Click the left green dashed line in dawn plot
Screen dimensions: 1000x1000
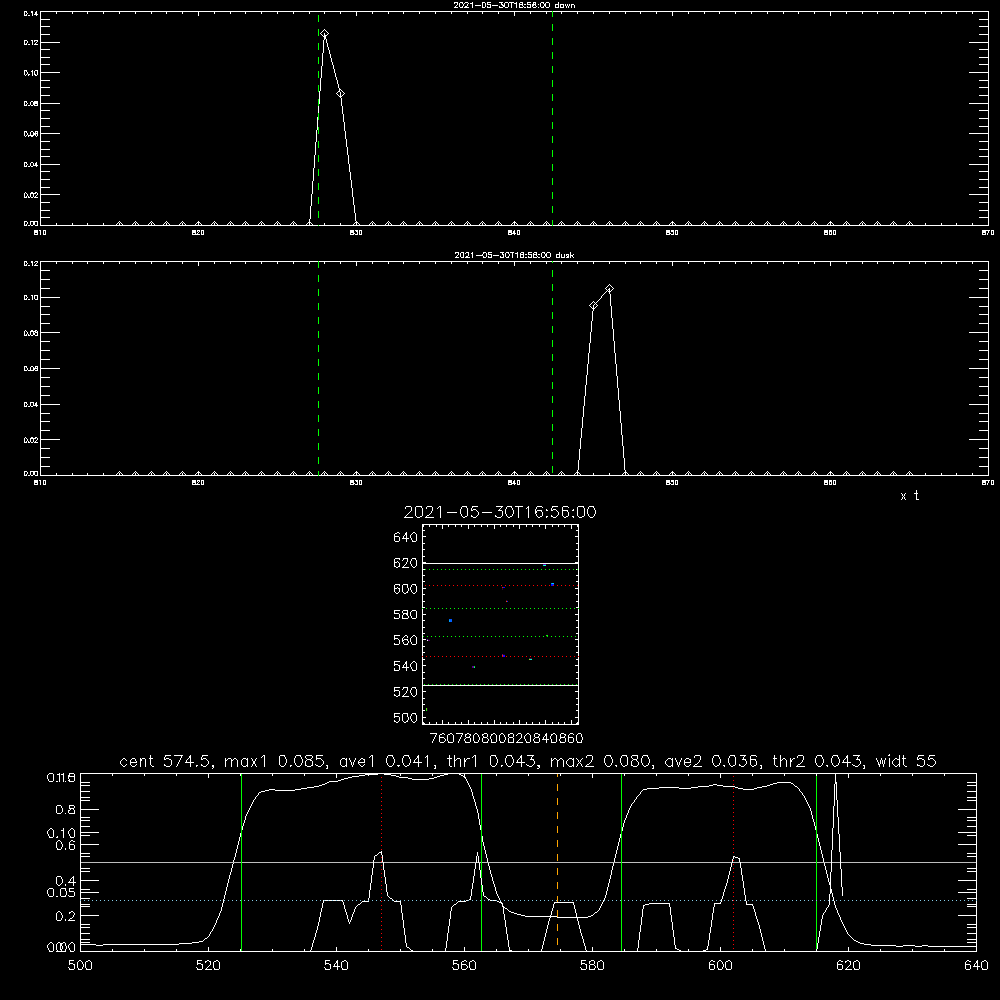318,119
